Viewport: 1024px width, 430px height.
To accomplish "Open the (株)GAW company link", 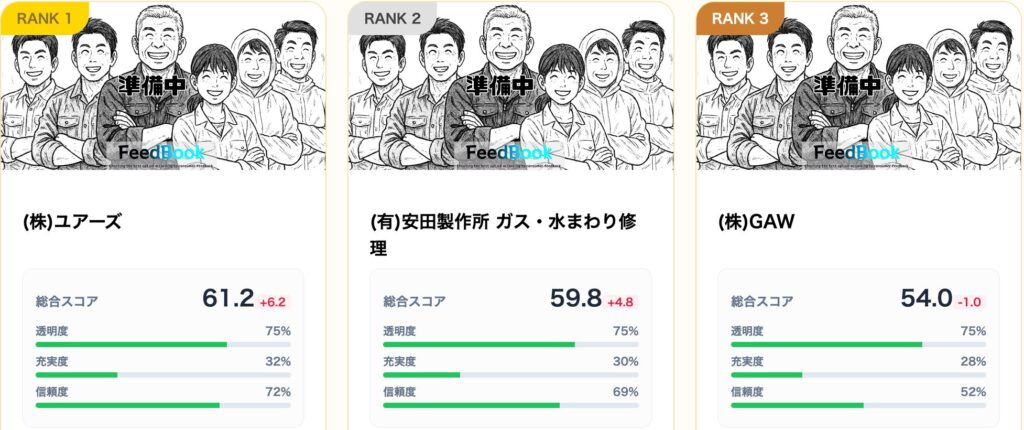I will (756, 221).
